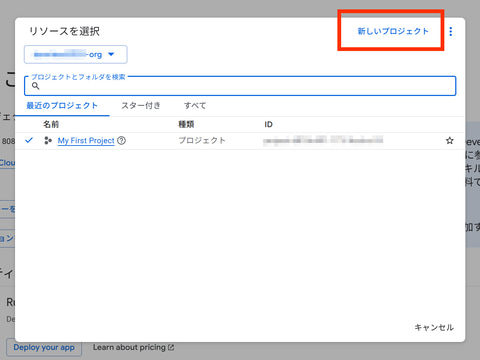Click 新しいプロジェクト to create new project
The width and height of the screenshot is (480, 360).
point(393,31)
